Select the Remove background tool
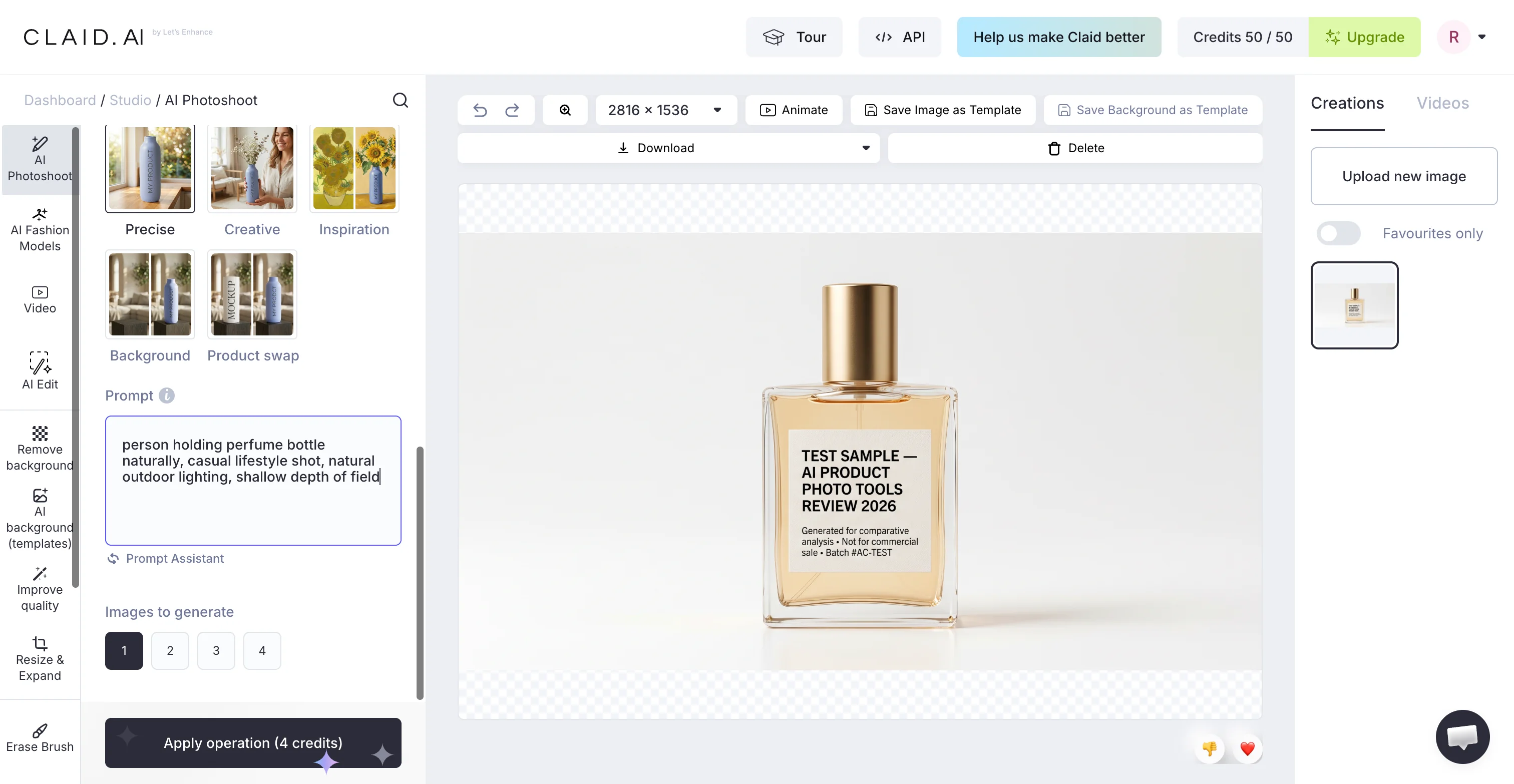The height and width of the screenshot is (784, 1514). [40, 449]
